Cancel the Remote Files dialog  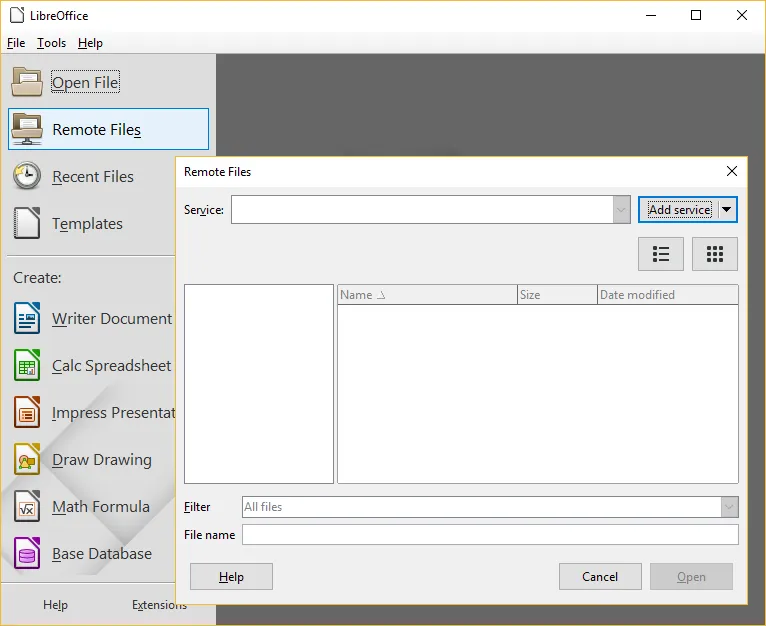(600, 577)
